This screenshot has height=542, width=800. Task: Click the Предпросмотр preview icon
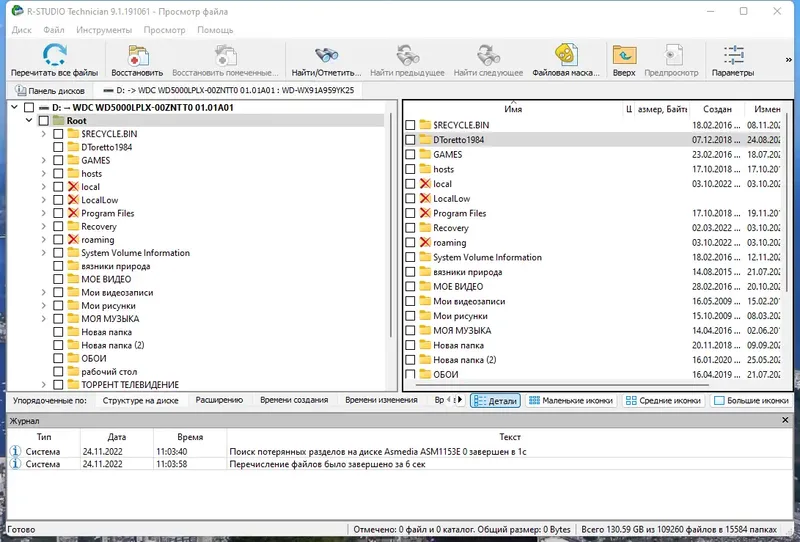[671, 55]
